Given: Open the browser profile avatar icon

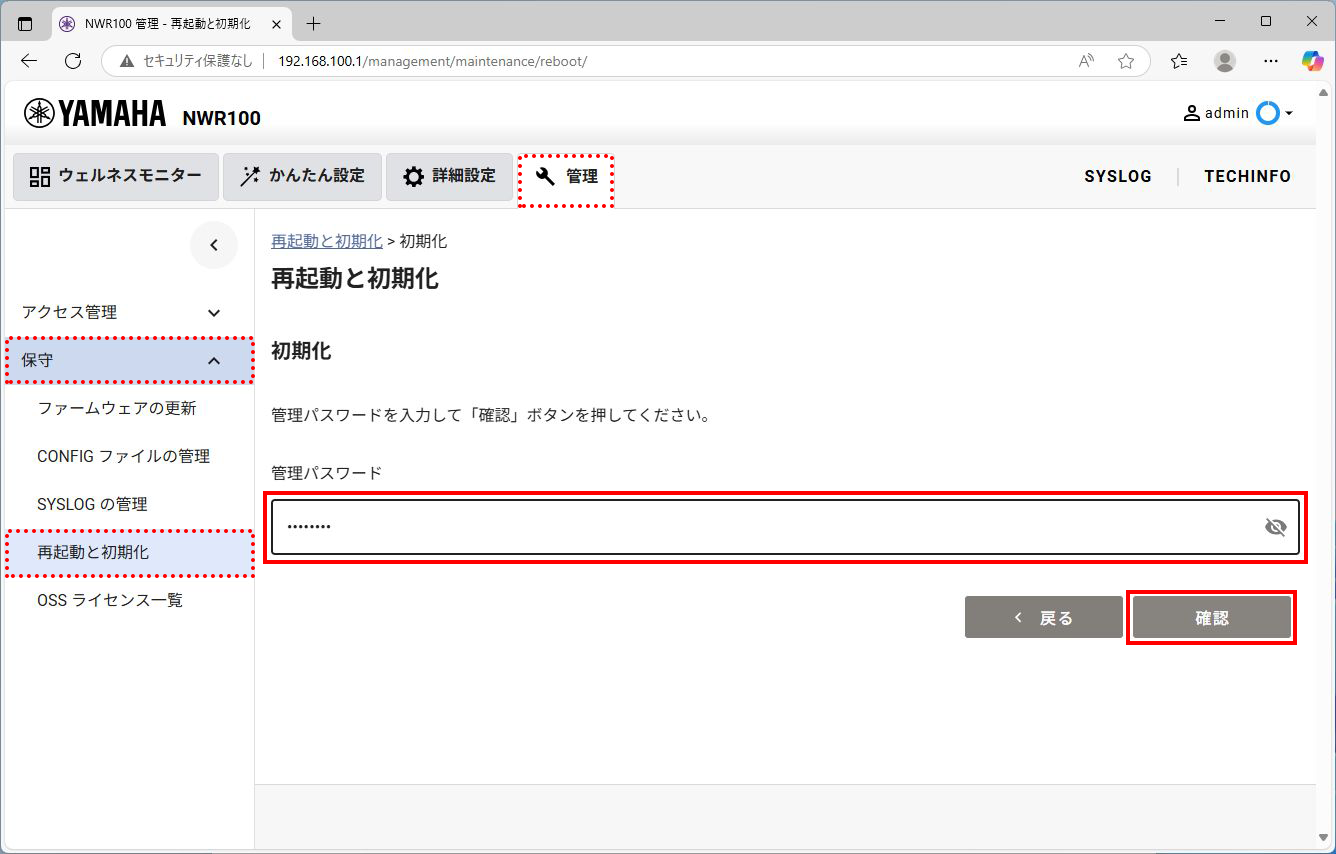Looking at the screenshot, I should point(1224,61).
